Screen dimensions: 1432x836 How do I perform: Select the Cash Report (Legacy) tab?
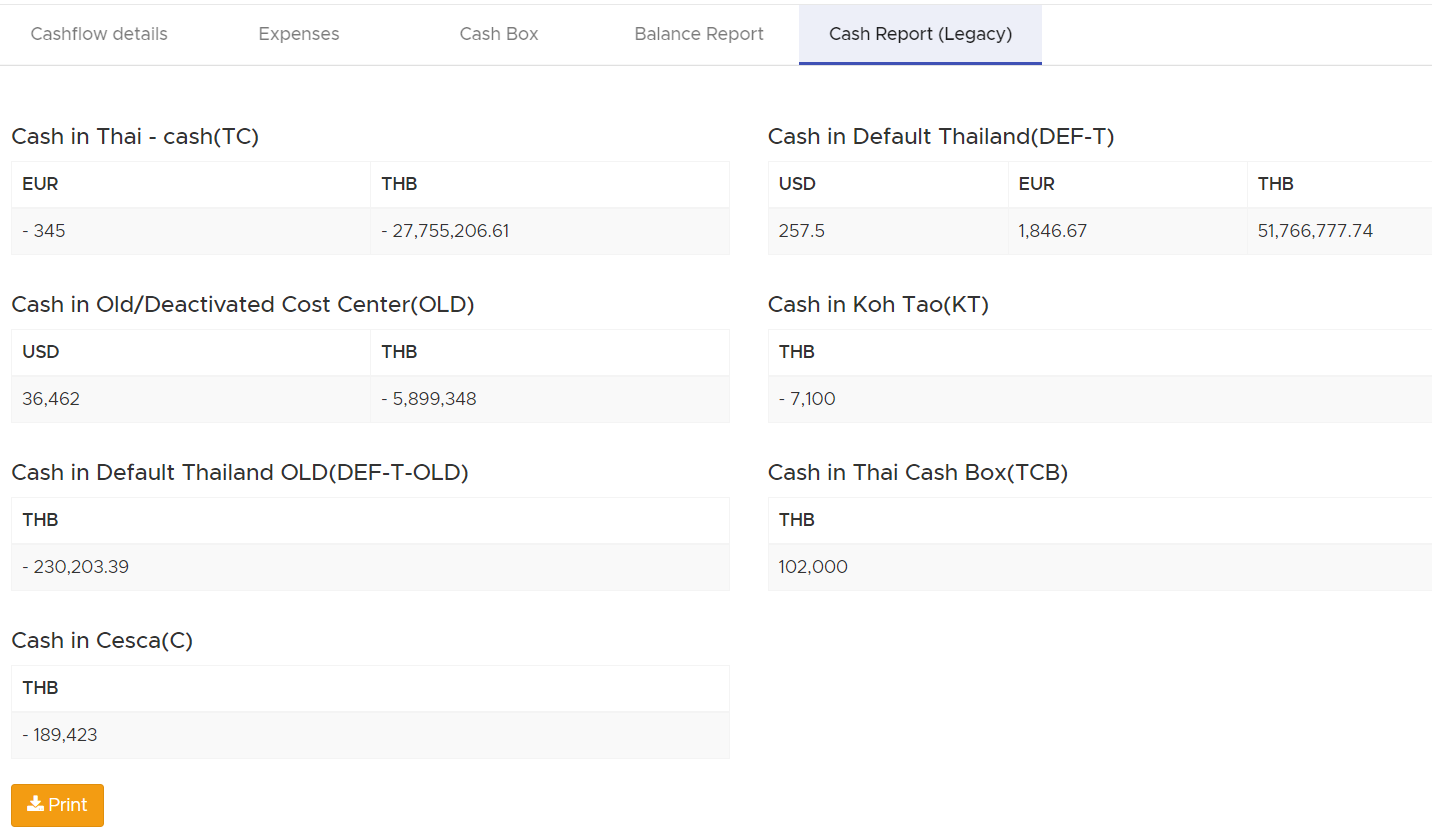click(920, 34)
